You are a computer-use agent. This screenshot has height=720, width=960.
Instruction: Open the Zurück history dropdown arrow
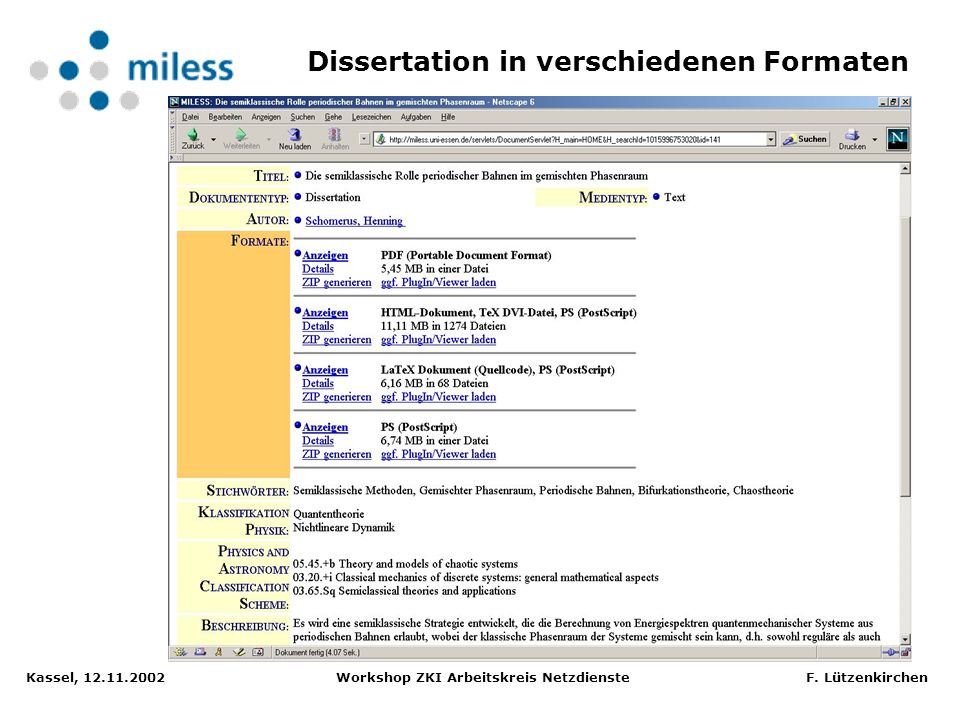point(213,140)
